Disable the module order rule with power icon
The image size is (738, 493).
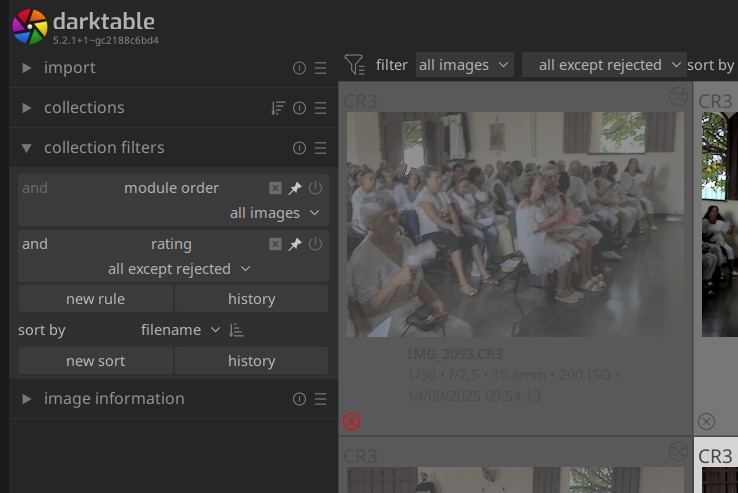315,188
